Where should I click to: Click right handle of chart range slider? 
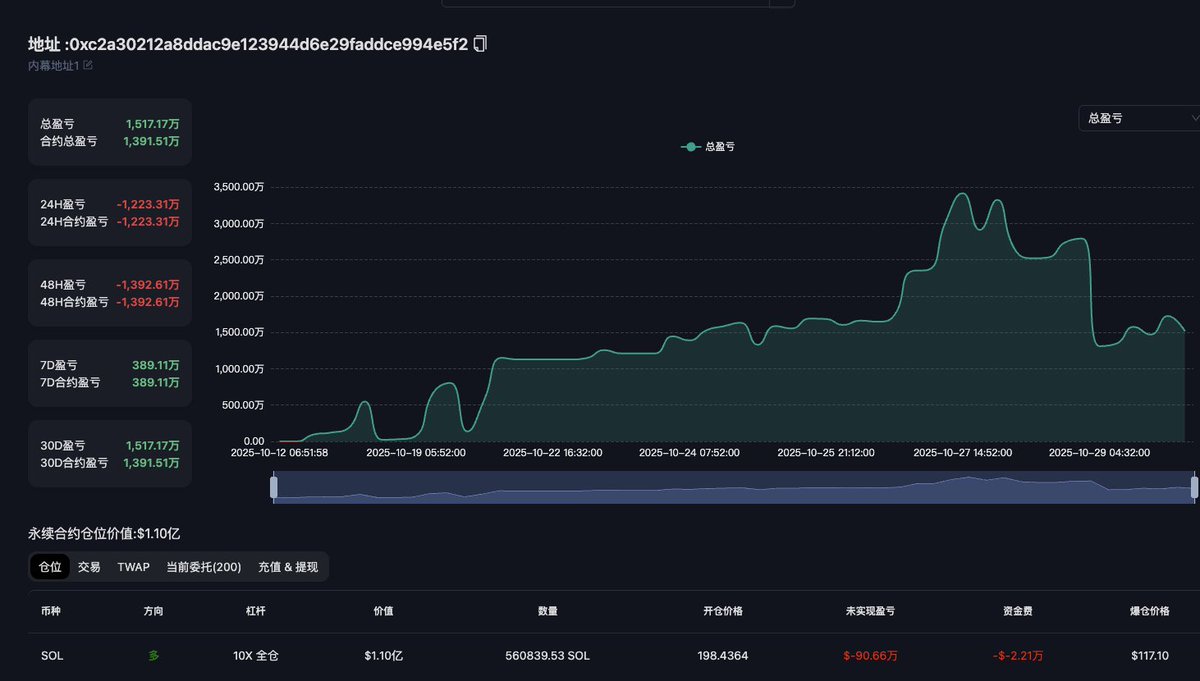(1194, 487)
